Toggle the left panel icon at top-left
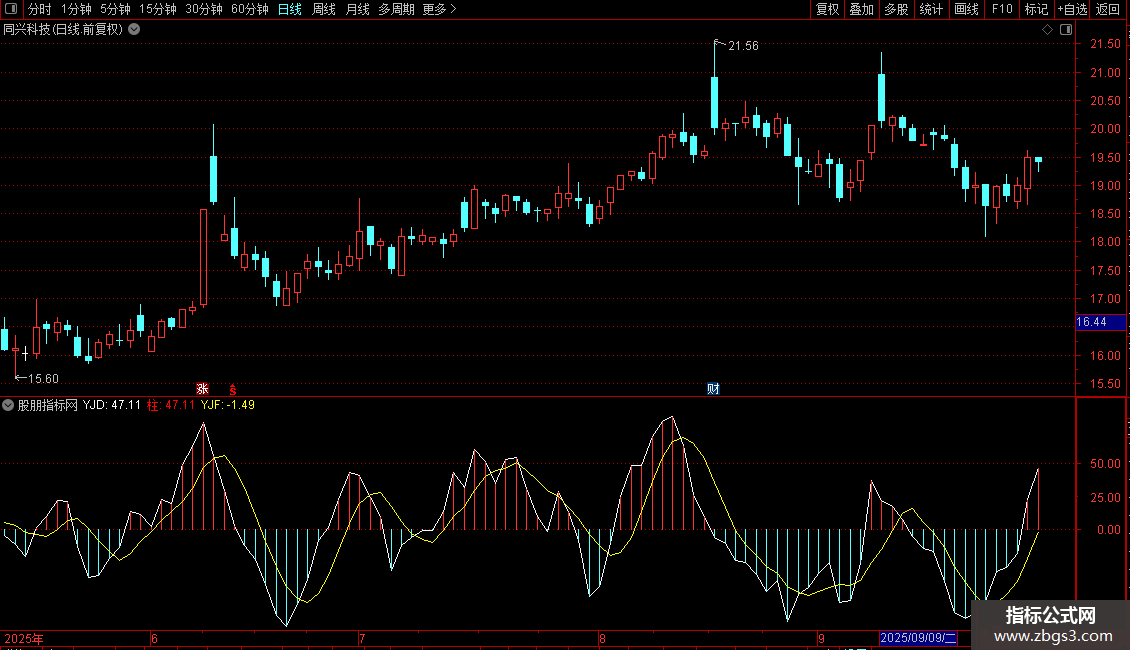Image resolution: width=1130 pixels, height=650 pixels. [x=12, y=9]
